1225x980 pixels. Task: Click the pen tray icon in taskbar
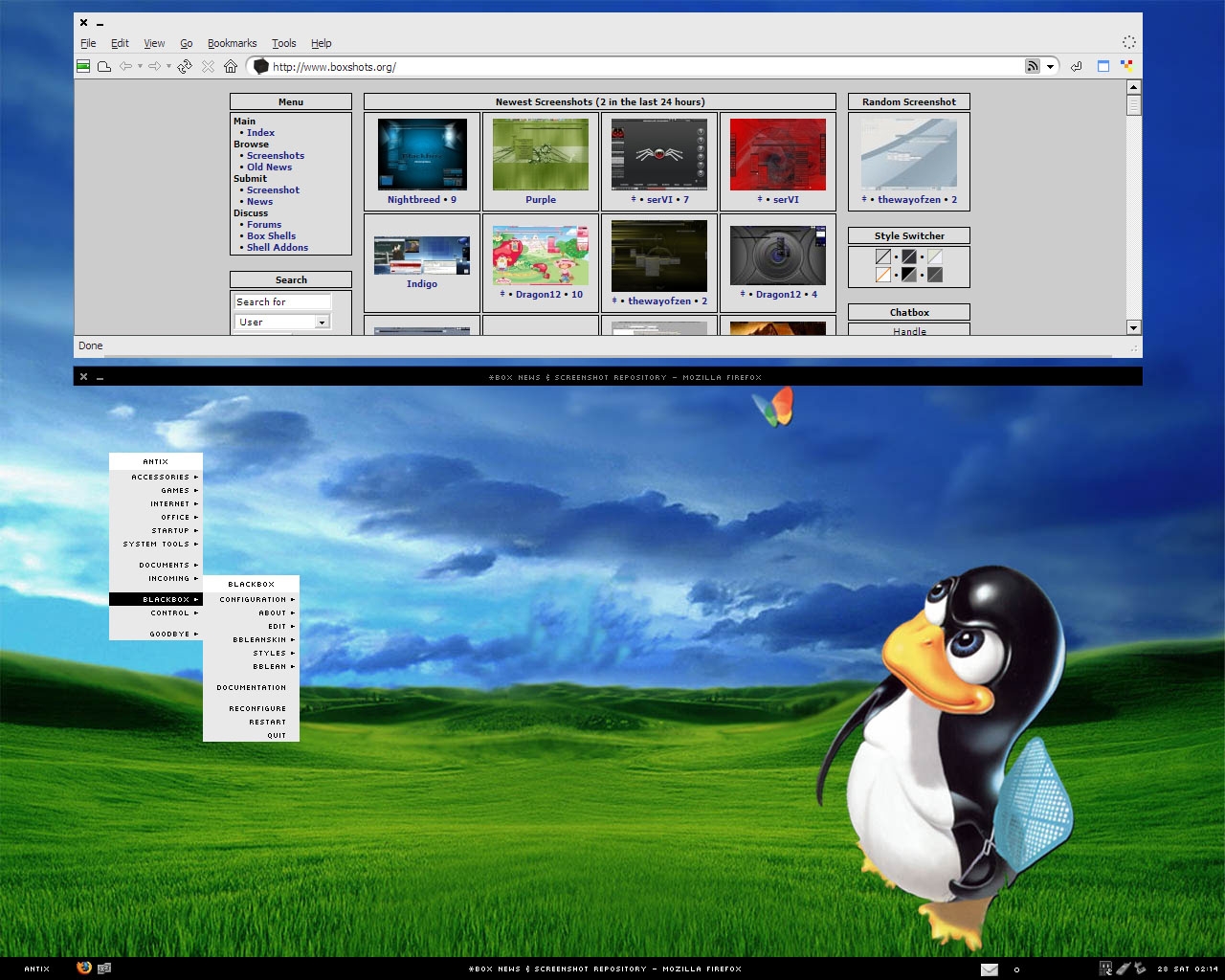click(x=1124, y=969)
